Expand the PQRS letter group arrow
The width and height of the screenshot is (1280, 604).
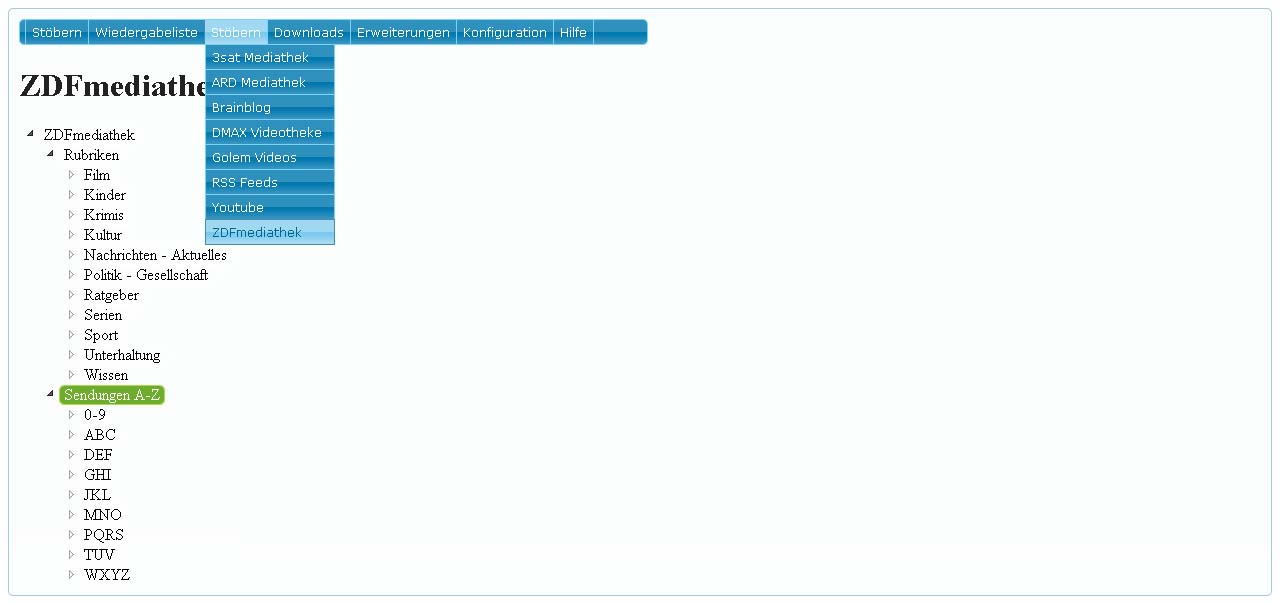point(71,535)
